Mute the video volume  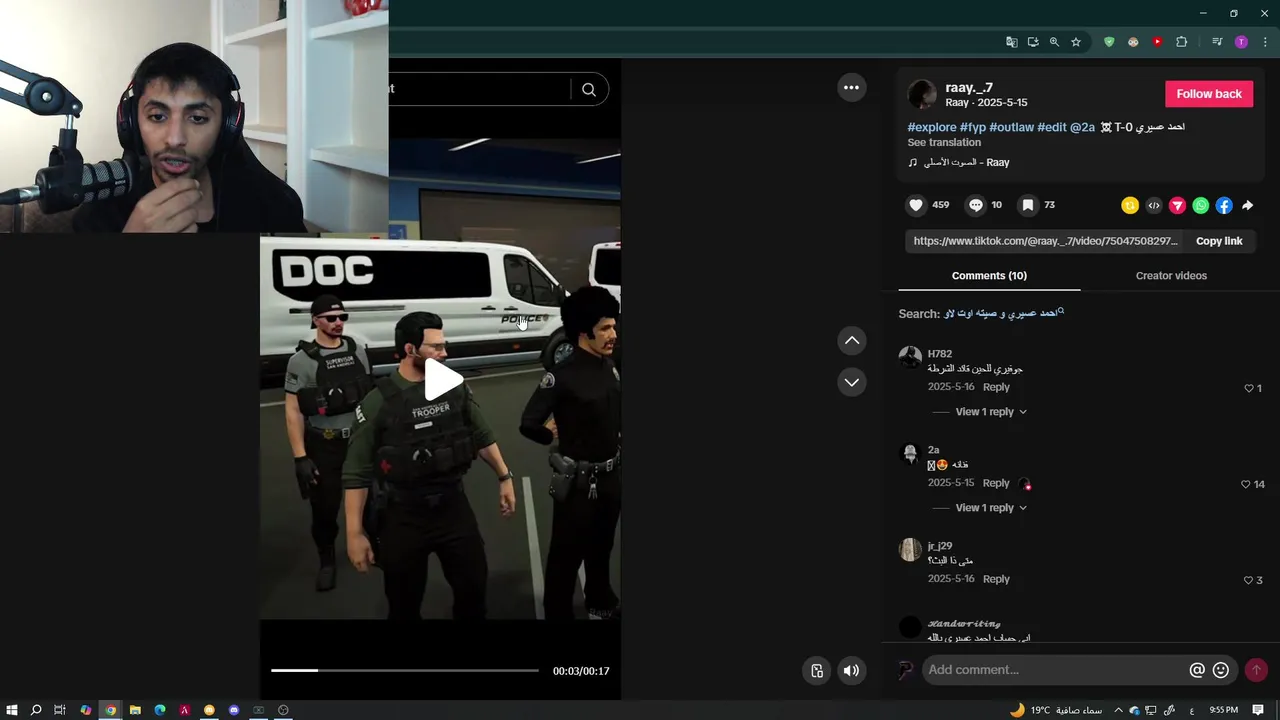coord(851,671)
